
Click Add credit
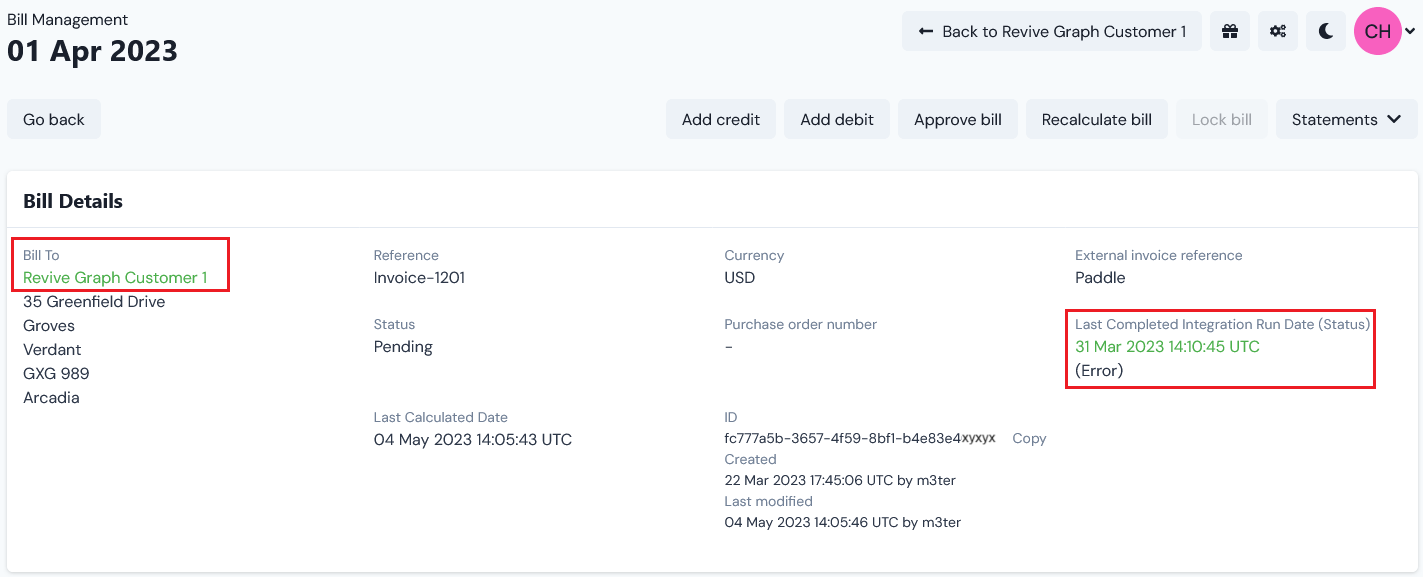pos(721,119)
